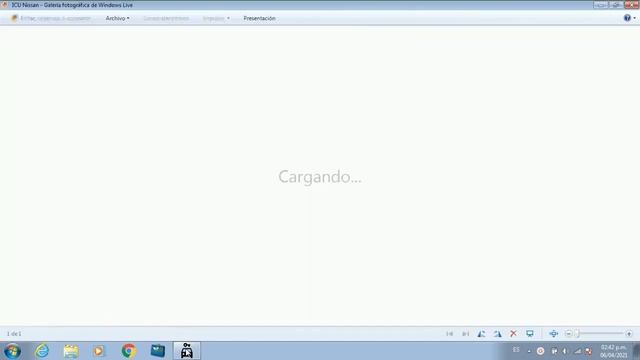Open the help question-mark menu

point(629,18)
